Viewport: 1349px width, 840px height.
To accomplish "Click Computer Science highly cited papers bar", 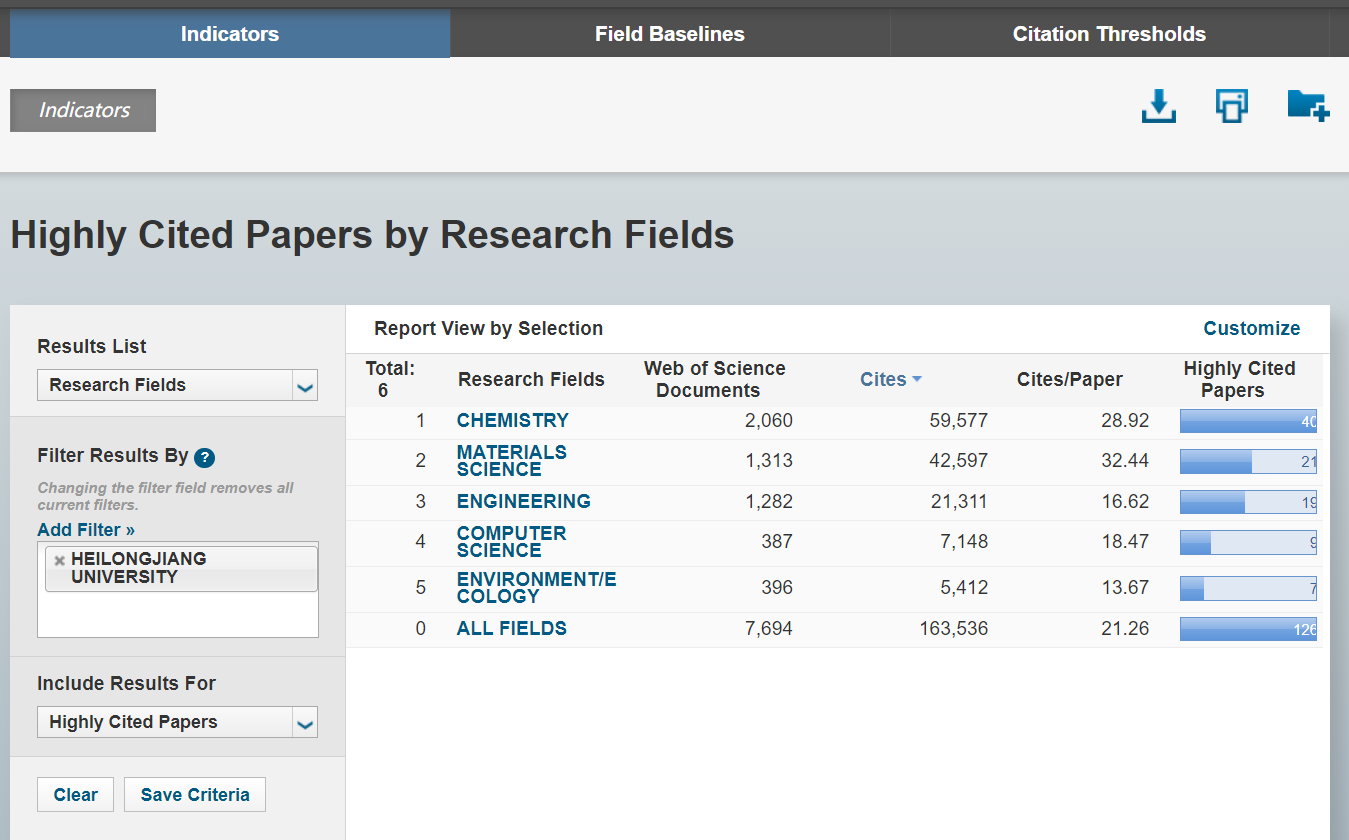I will [1248, 542].
